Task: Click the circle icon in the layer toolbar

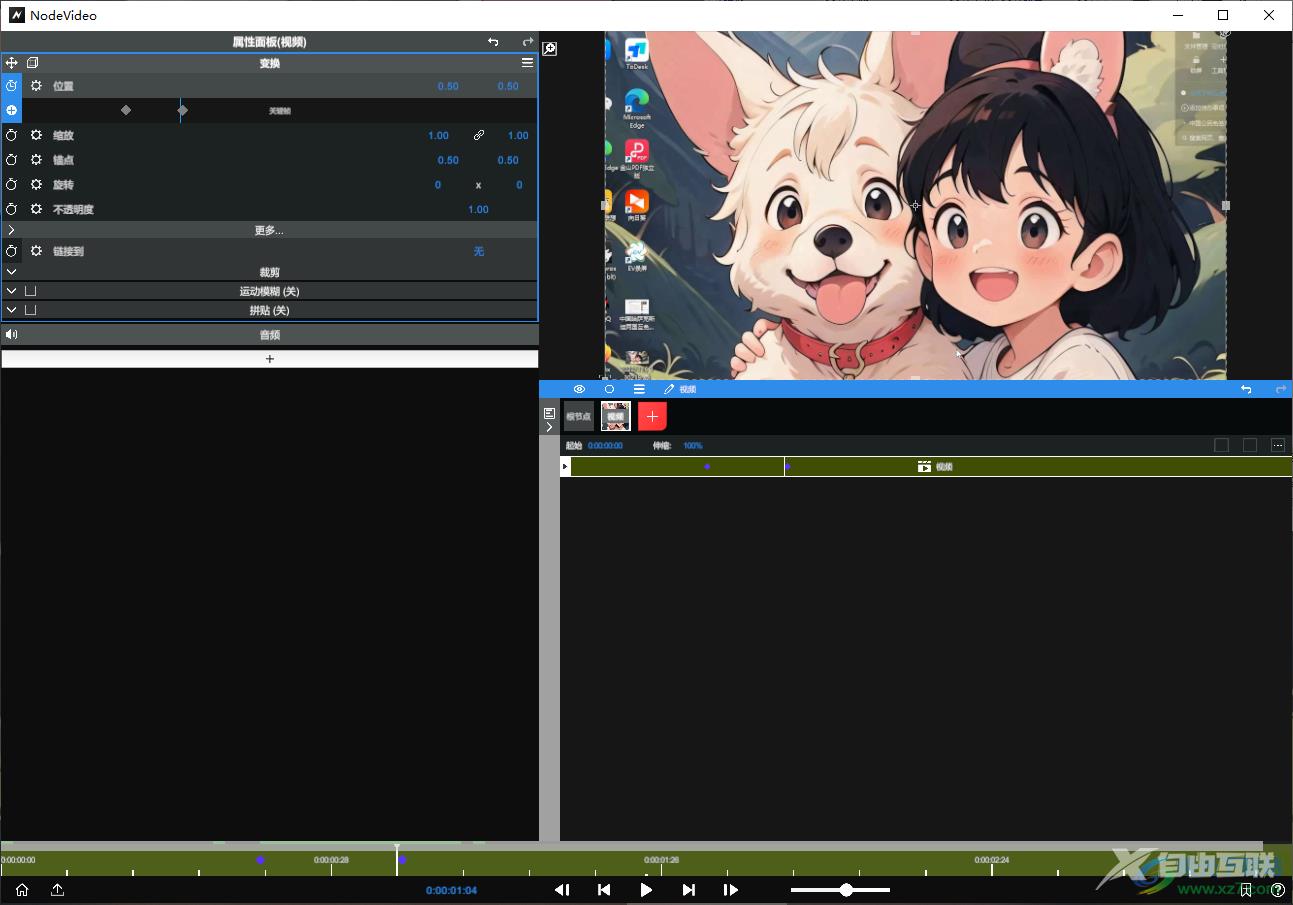Action: pyautogui.click(x=609, y=389)
